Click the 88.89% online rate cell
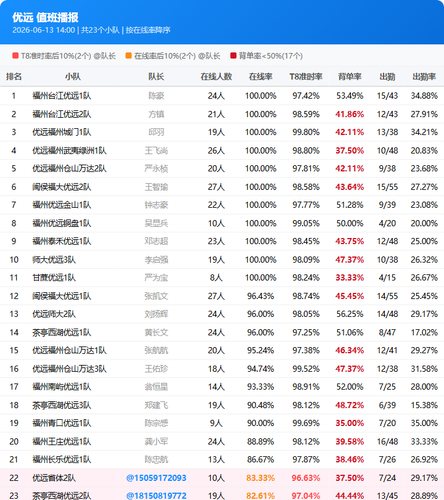444x500 pixels. (x=261, y=441)
